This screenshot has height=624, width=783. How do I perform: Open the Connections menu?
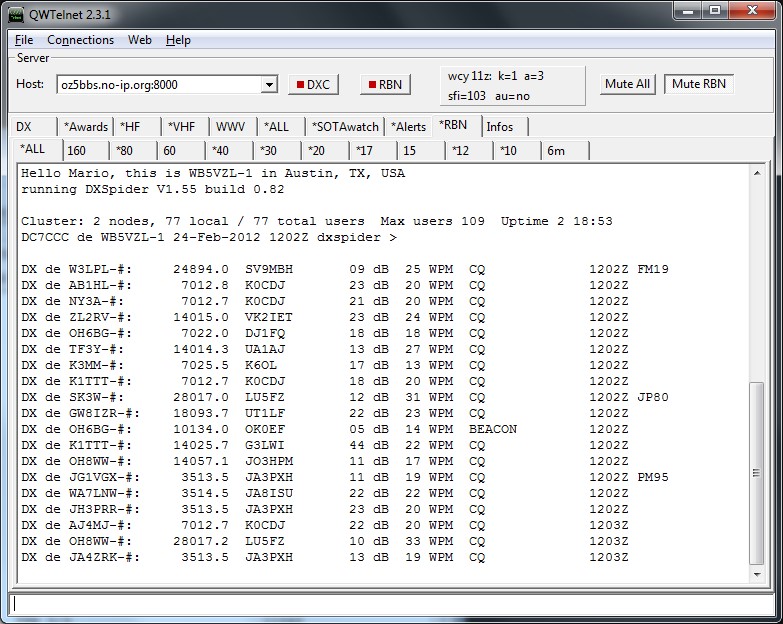[x=80, y=40]
